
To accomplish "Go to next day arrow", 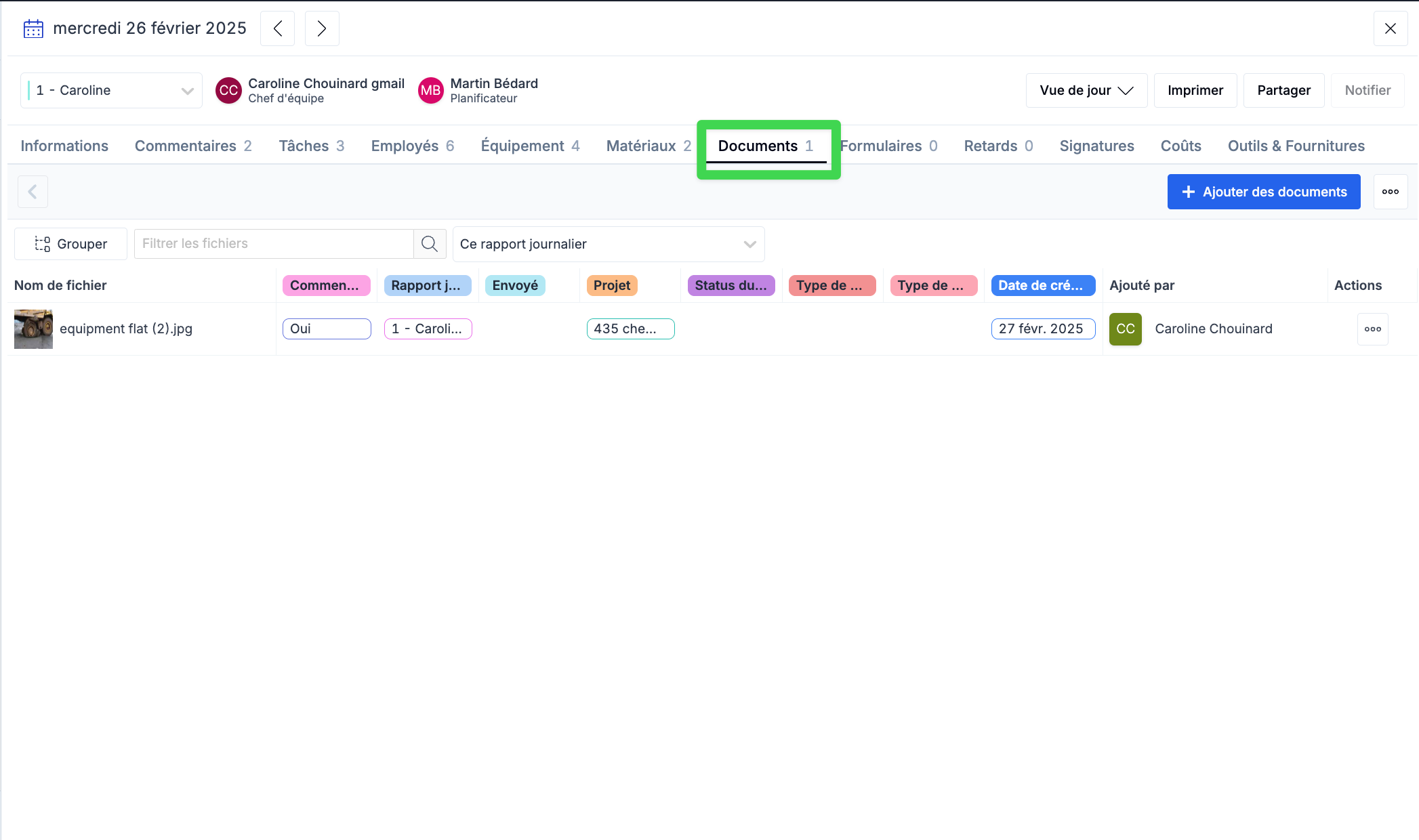I will (x=322, y=28).
